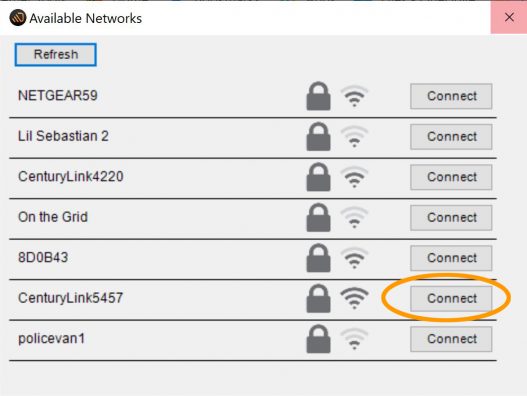The image size is (527, 396).
Task: Click the lock icon for On the Grid
Action: click(318, 217)
